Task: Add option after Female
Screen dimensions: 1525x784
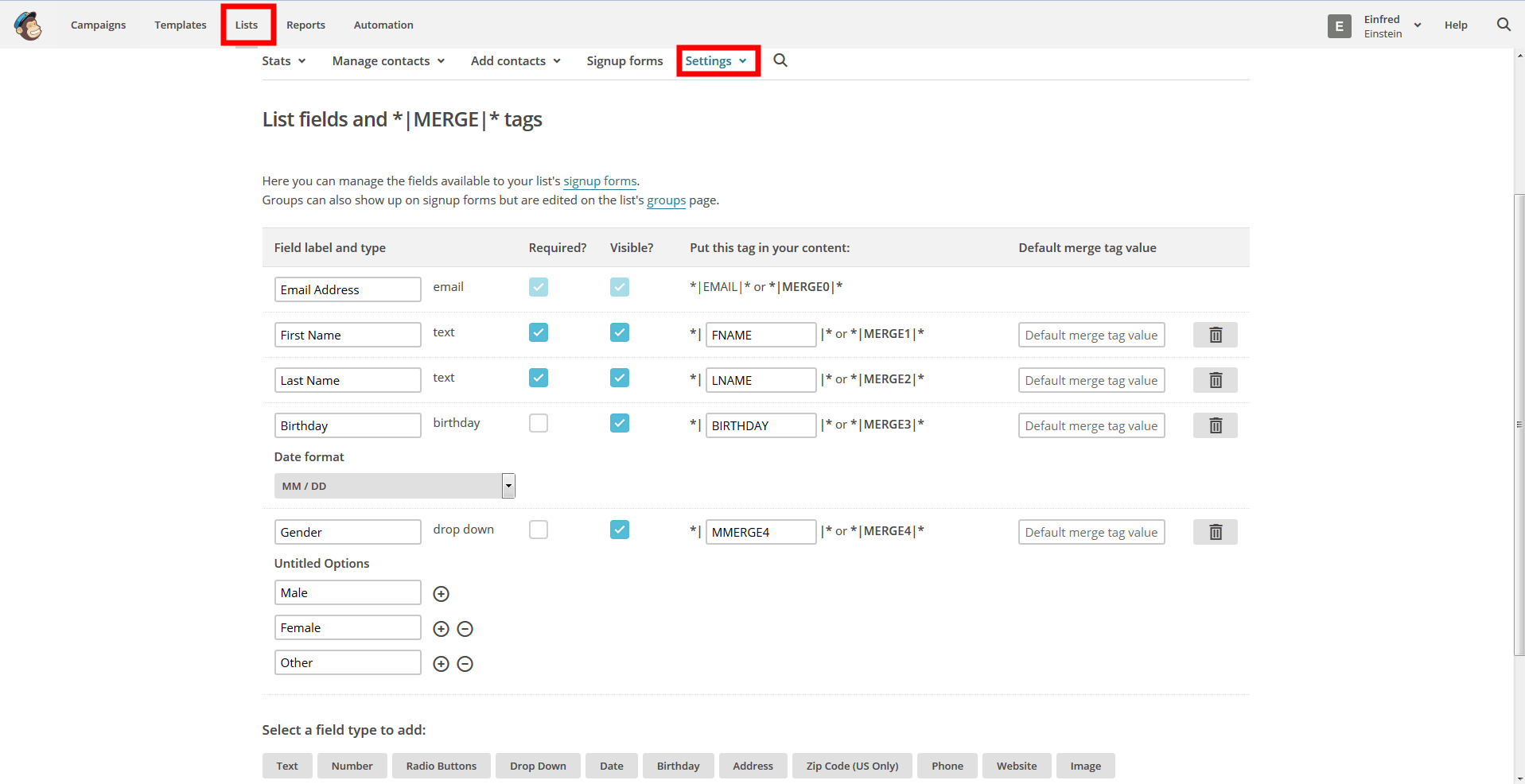Action: pos(442,629)
